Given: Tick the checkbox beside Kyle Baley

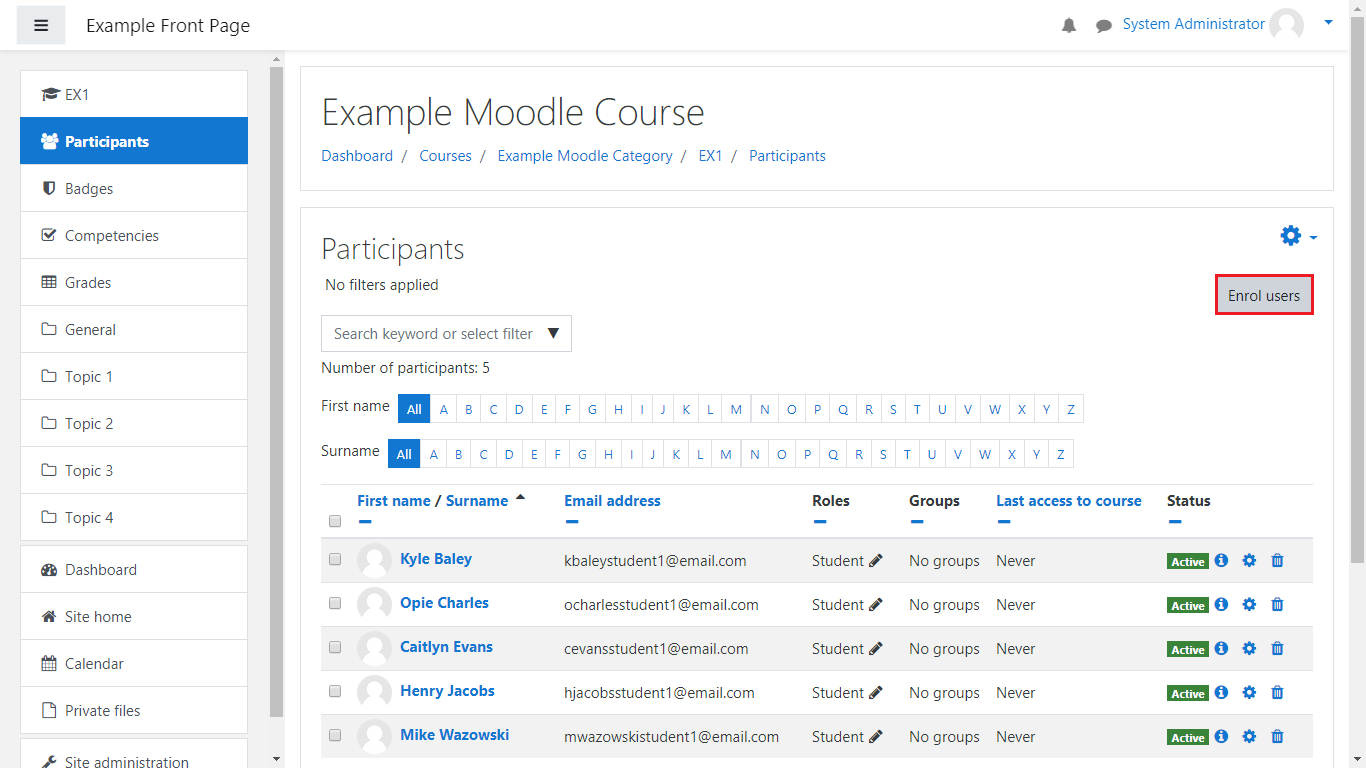Looking at the screenshot, I should [x=335, y=560].
